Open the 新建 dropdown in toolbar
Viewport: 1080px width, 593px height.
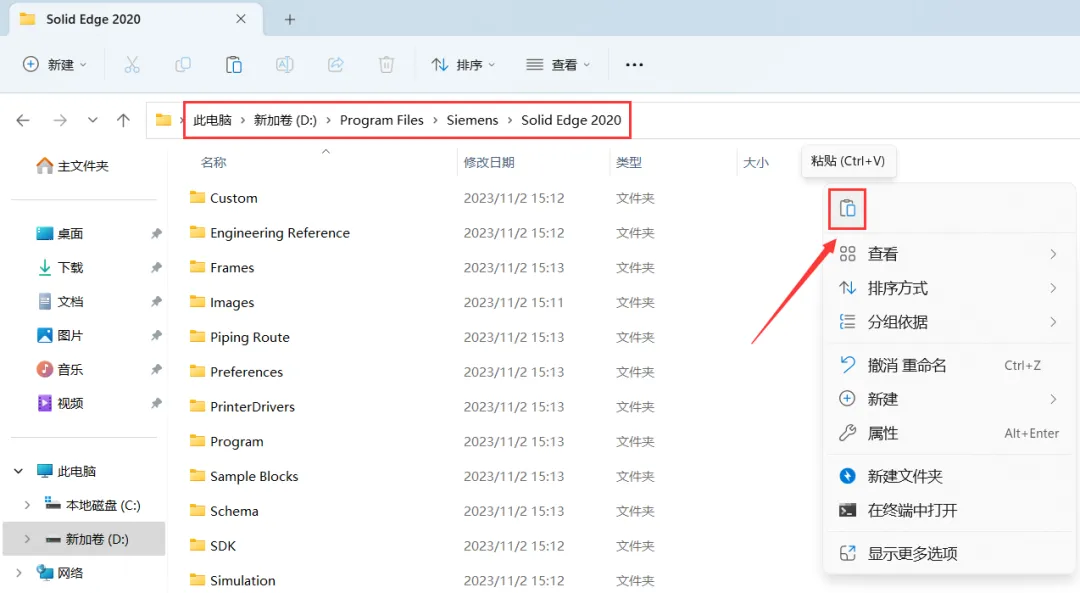[54, 65]
